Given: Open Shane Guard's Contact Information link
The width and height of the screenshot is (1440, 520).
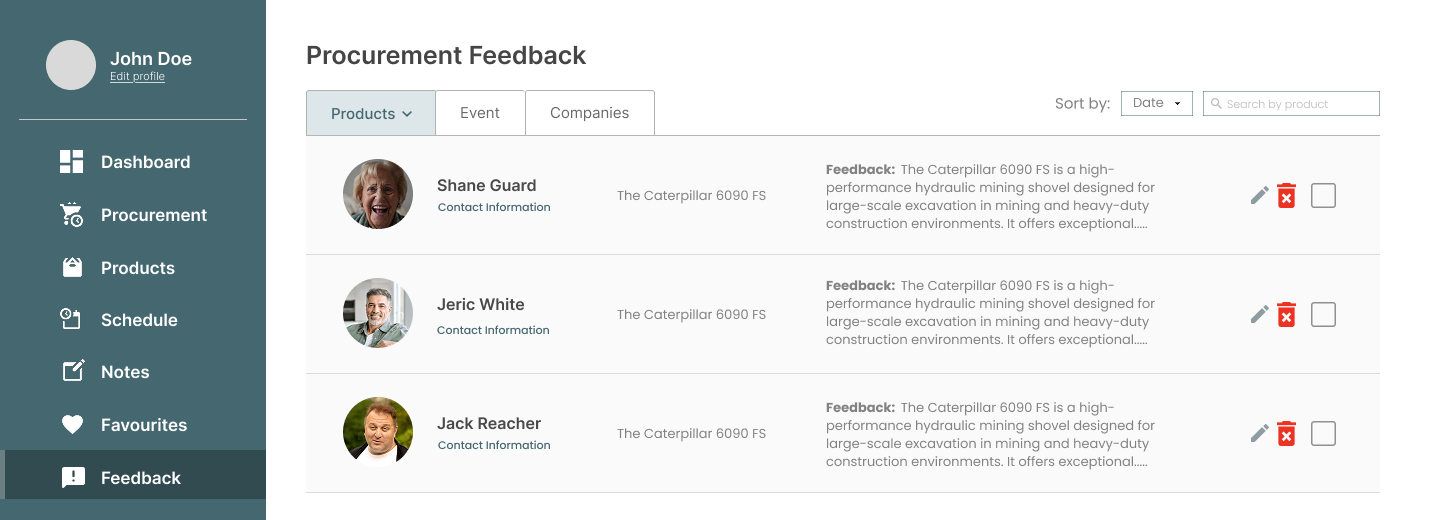Looking at the screenshot, I should tap(494, 207).
